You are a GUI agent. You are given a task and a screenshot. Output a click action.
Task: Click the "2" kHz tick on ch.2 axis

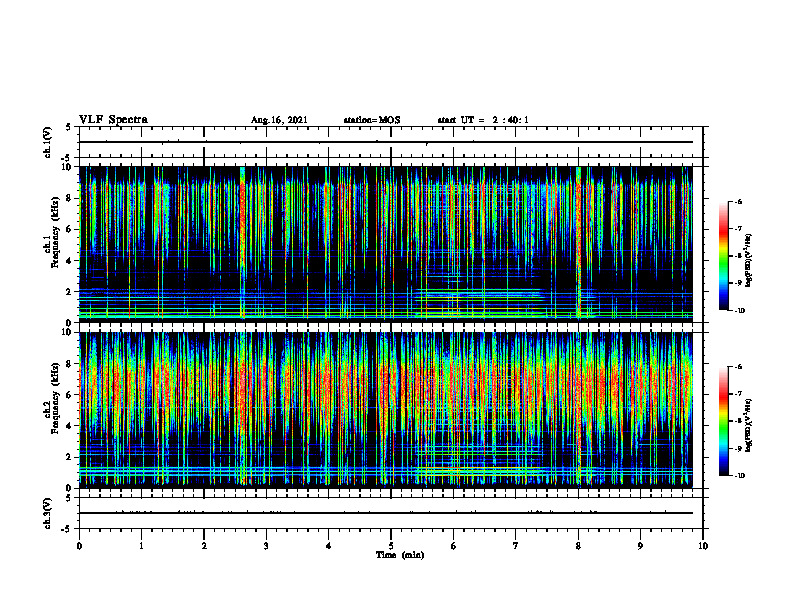coord(70,457)
